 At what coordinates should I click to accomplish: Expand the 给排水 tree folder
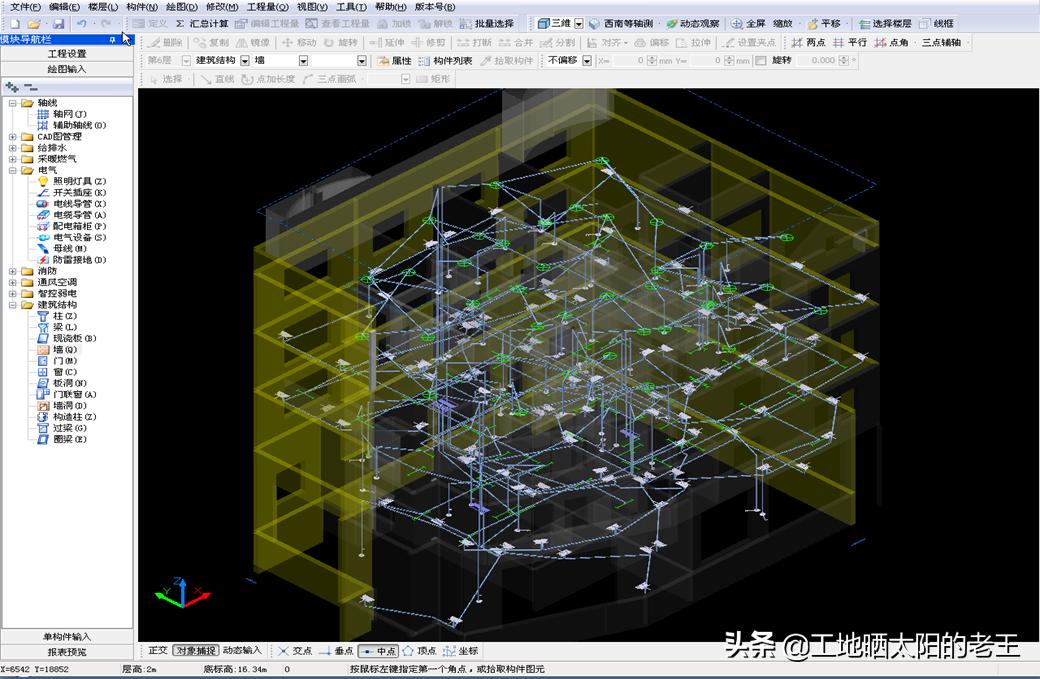click(x=12, y=147)
